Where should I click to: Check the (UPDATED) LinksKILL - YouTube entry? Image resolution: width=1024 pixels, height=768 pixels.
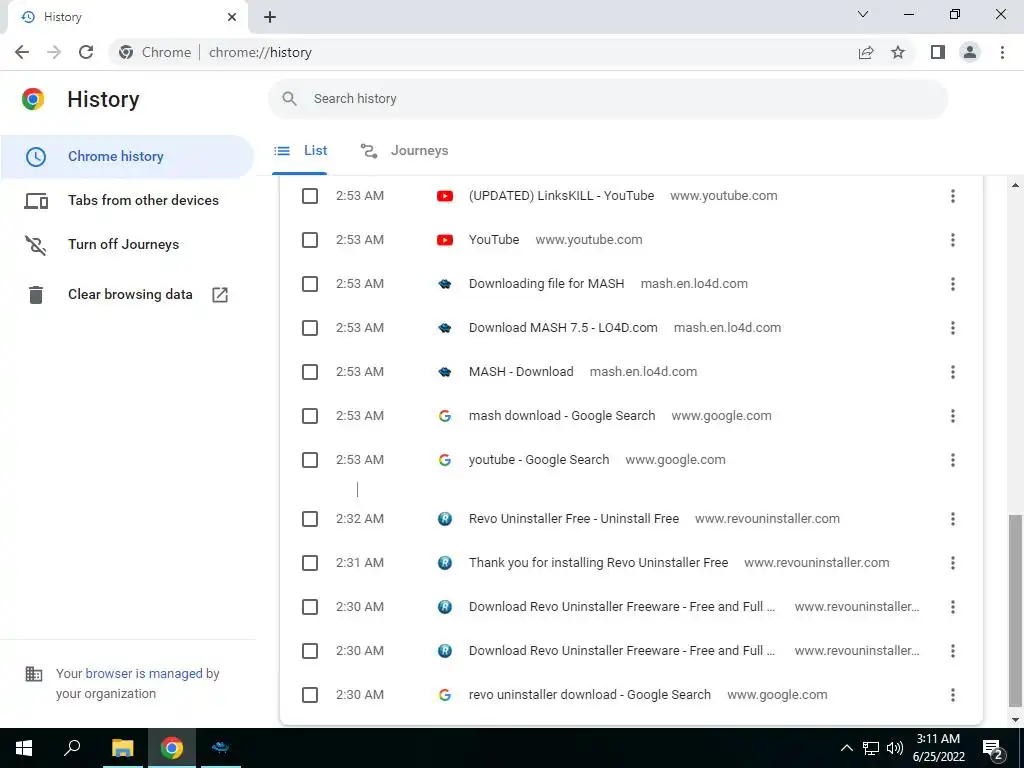[x=310, y=196]
